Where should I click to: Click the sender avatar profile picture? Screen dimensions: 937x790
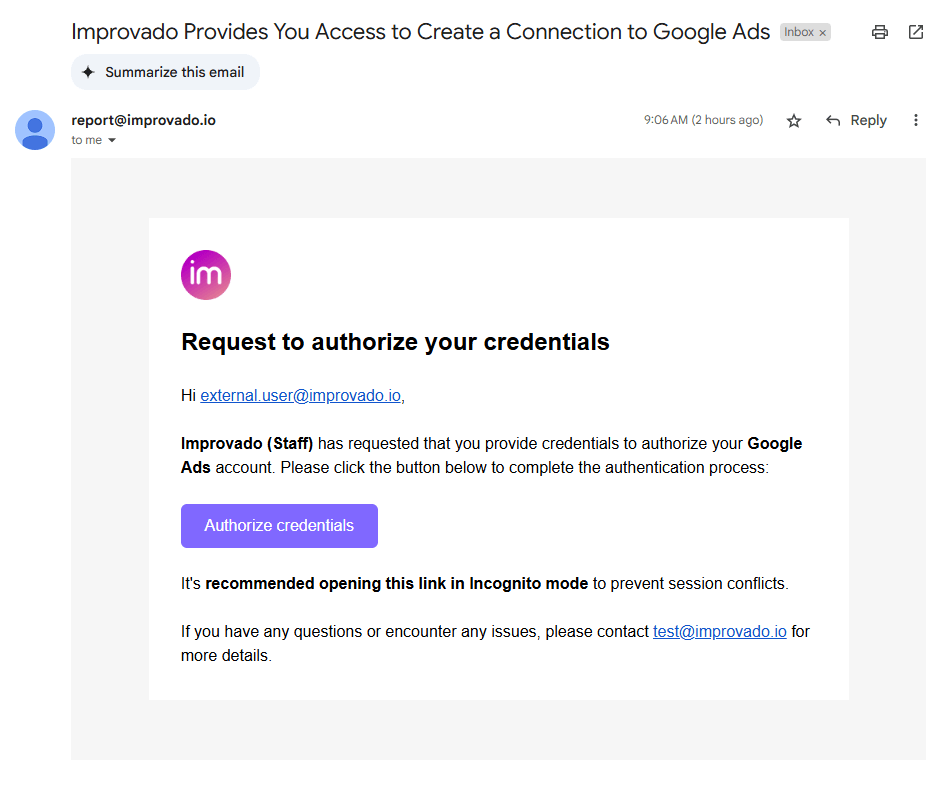(x=35, y=130)
